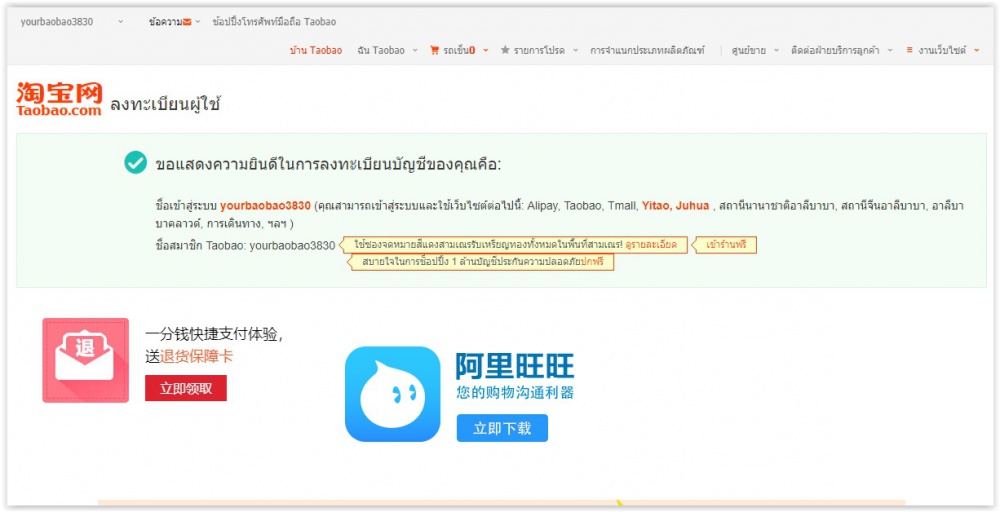Click the เข้าร้านฟรี tag link
Viewport: 1000px width, 512px height.
pos(726,245)
